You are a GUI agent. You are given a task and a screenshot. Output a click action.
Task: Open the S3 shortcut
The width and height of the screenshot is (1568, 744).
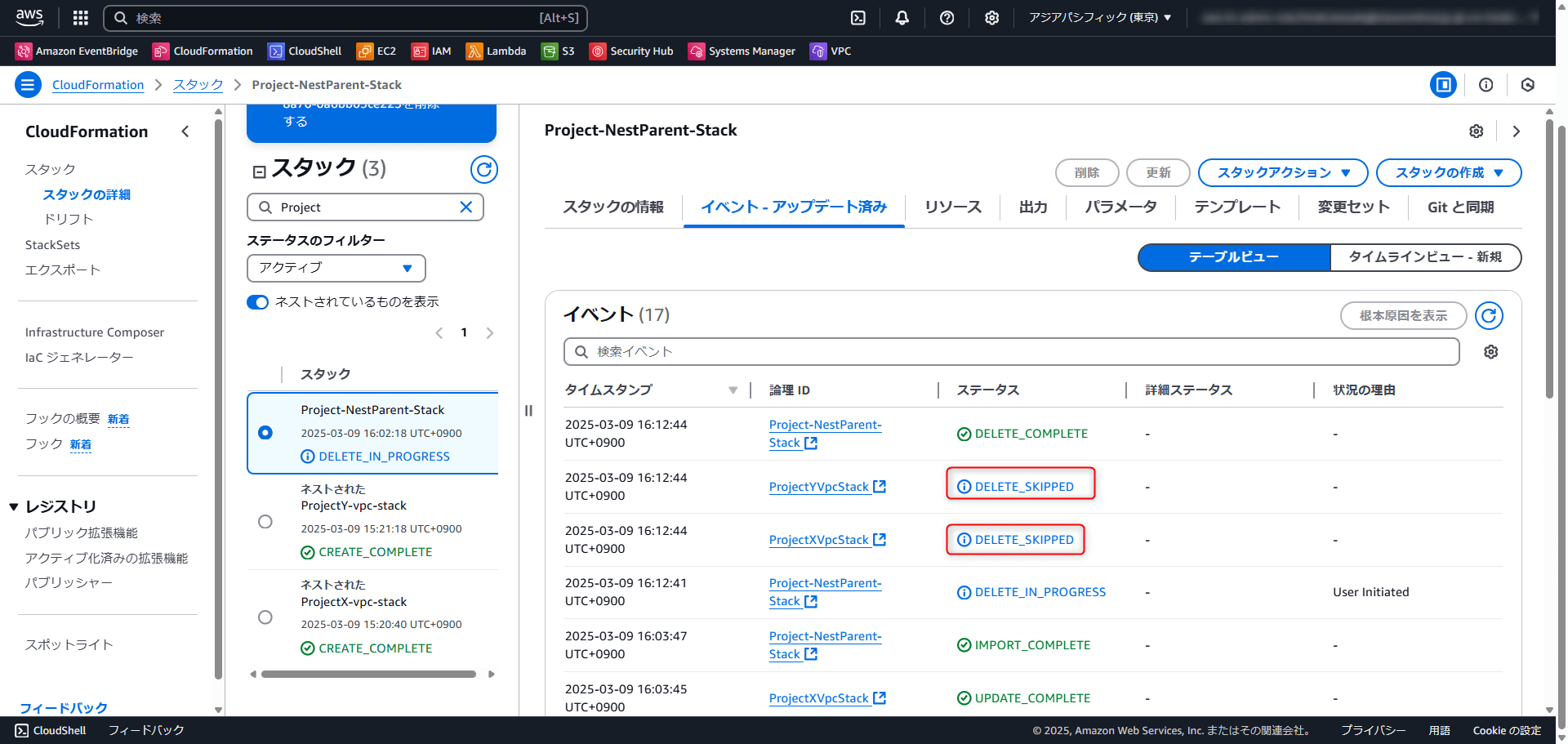(558, 51)
